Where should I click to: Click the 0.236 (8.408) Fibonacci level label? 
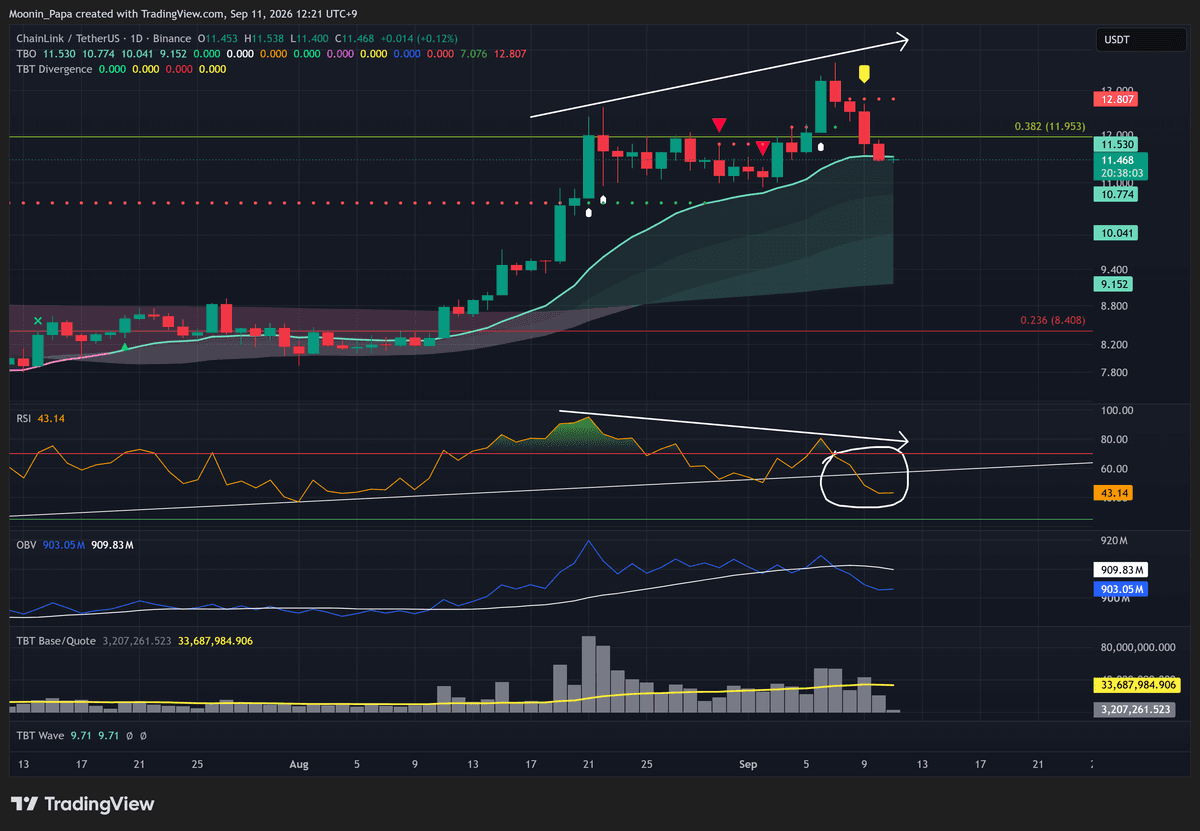1054,320
